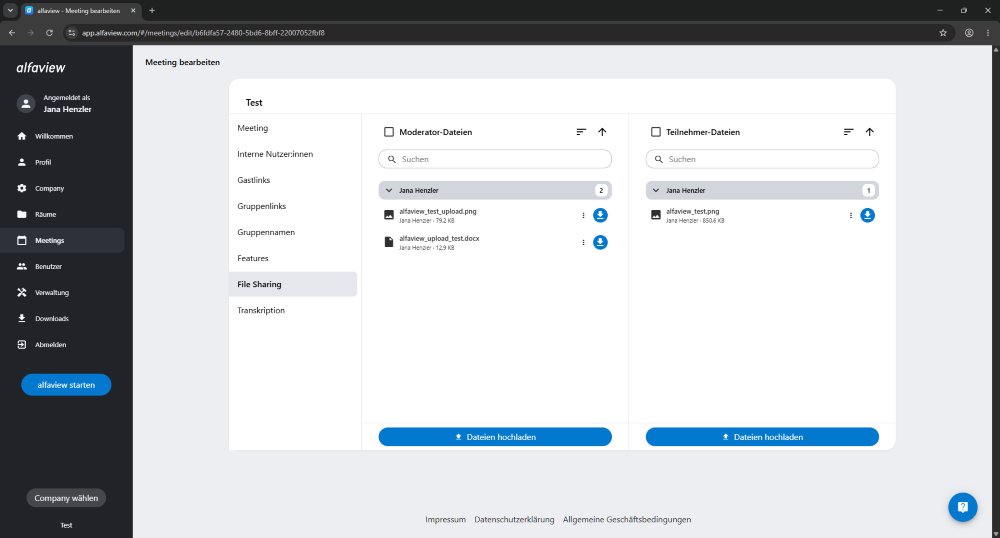Screen dimensions: 1000x538
Task: Open more options for alfaview_test_upload.png
Action: 583,215
